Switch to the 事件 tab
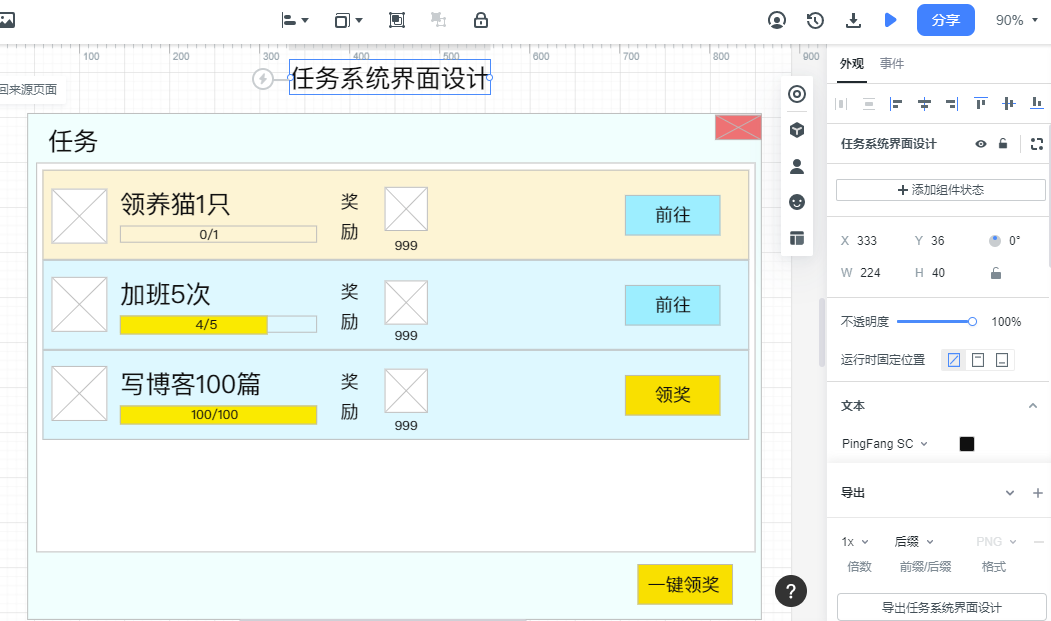1051x621 pixels. (891, 64)
